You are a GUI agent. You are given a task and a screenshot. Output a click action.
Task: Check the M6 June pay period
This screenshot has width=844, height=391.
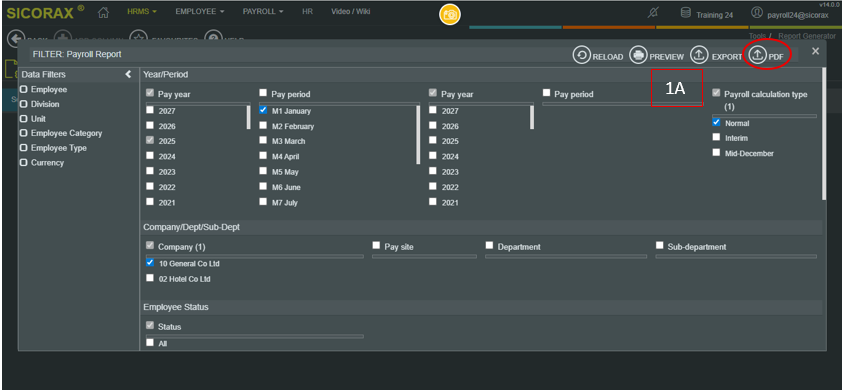click(x=263, y=186)
